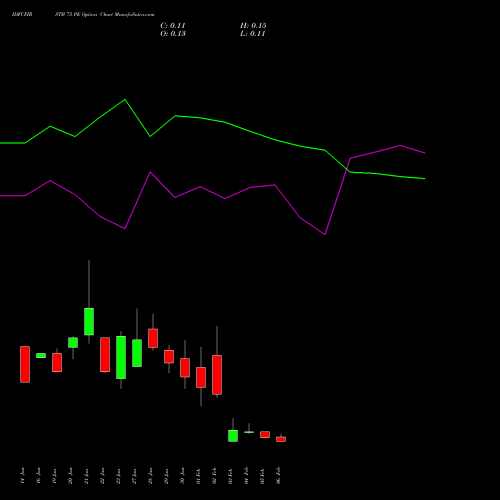
Task: Click the open value O: 0.13
Action: point(173,34)
